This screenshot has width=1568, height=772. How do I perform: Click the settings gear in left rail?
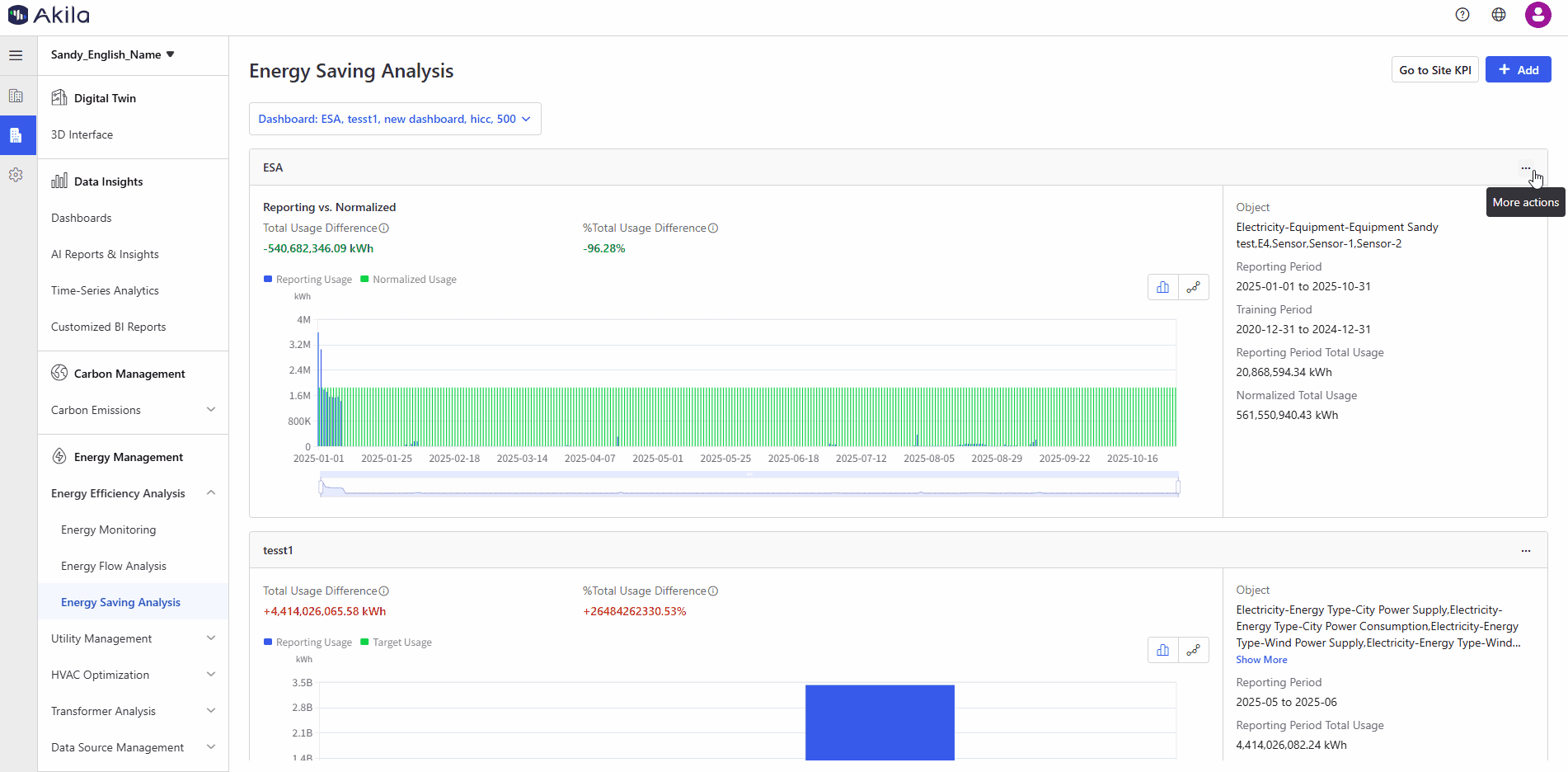(16, 175)
